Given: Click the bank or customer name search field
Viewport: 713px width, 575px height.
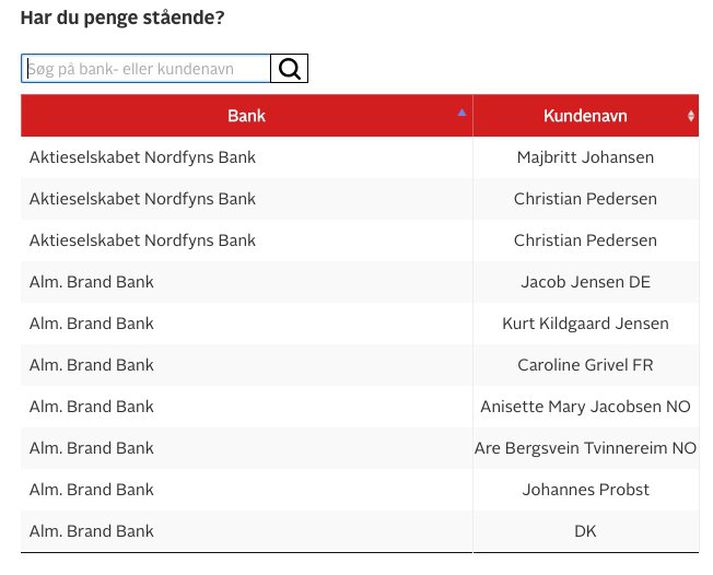Looking at the screenshot, I should click(x=146, y=69).
